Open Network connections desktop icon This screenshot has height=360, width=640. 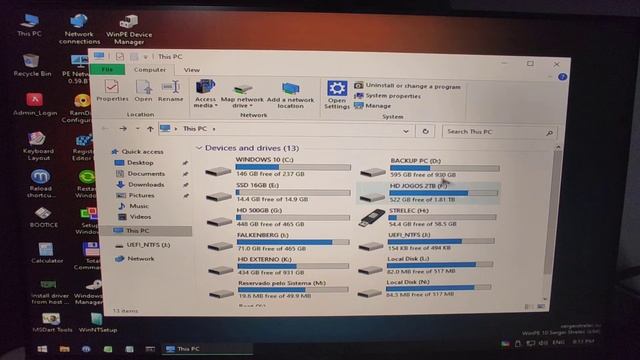[x=79, y=29]
